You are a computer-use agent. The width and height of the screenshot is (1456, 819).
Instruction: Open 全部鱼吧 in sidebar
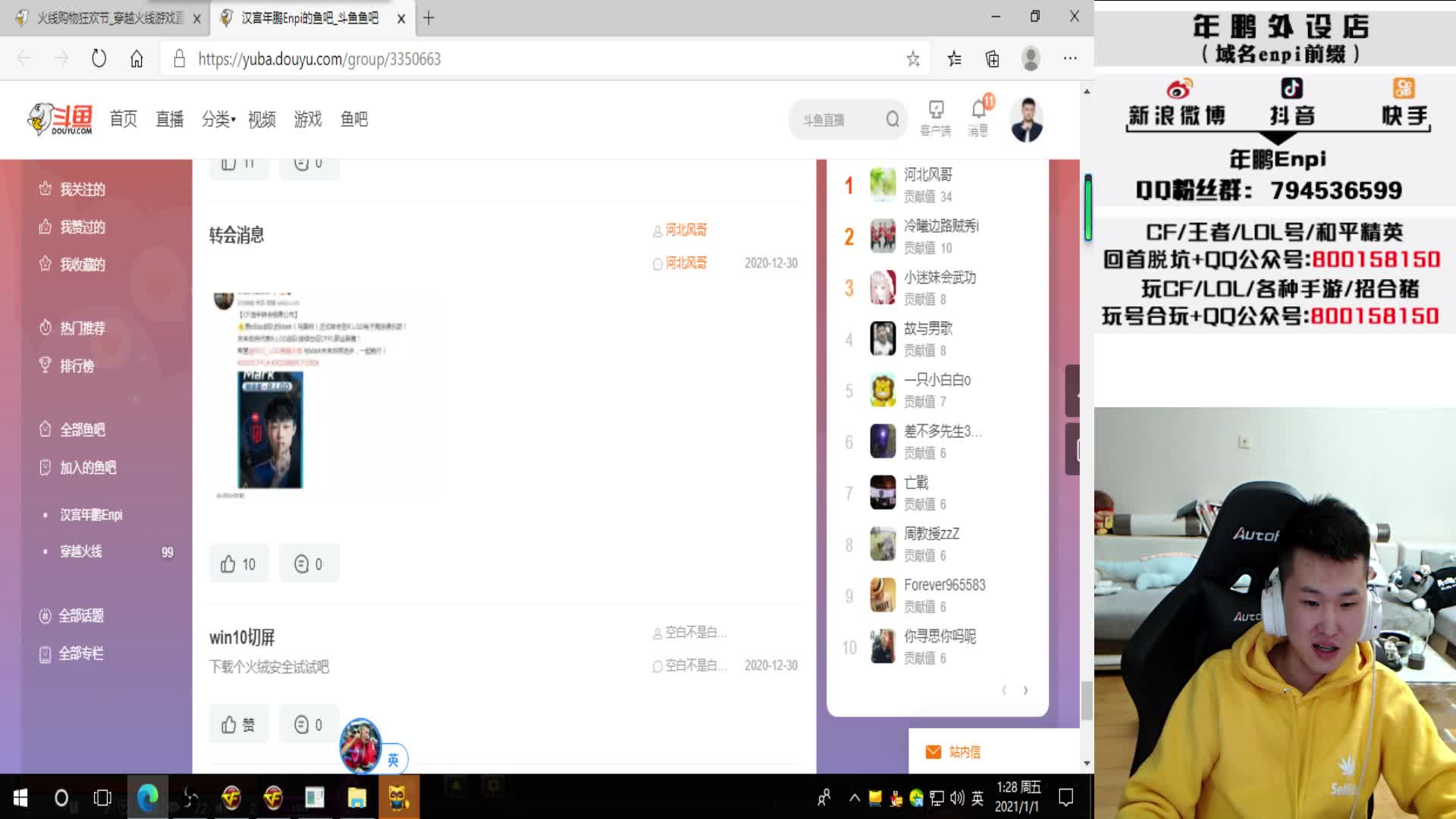pos(72,429)
